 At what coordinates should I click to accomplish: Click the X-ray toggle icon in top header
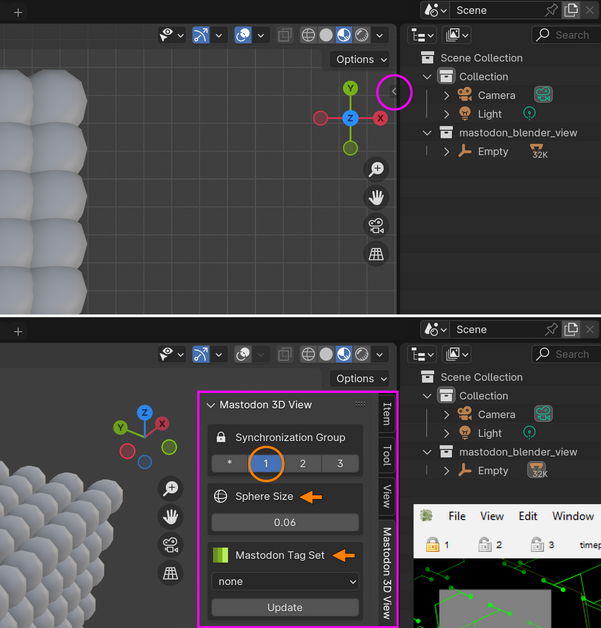(285, 35)
